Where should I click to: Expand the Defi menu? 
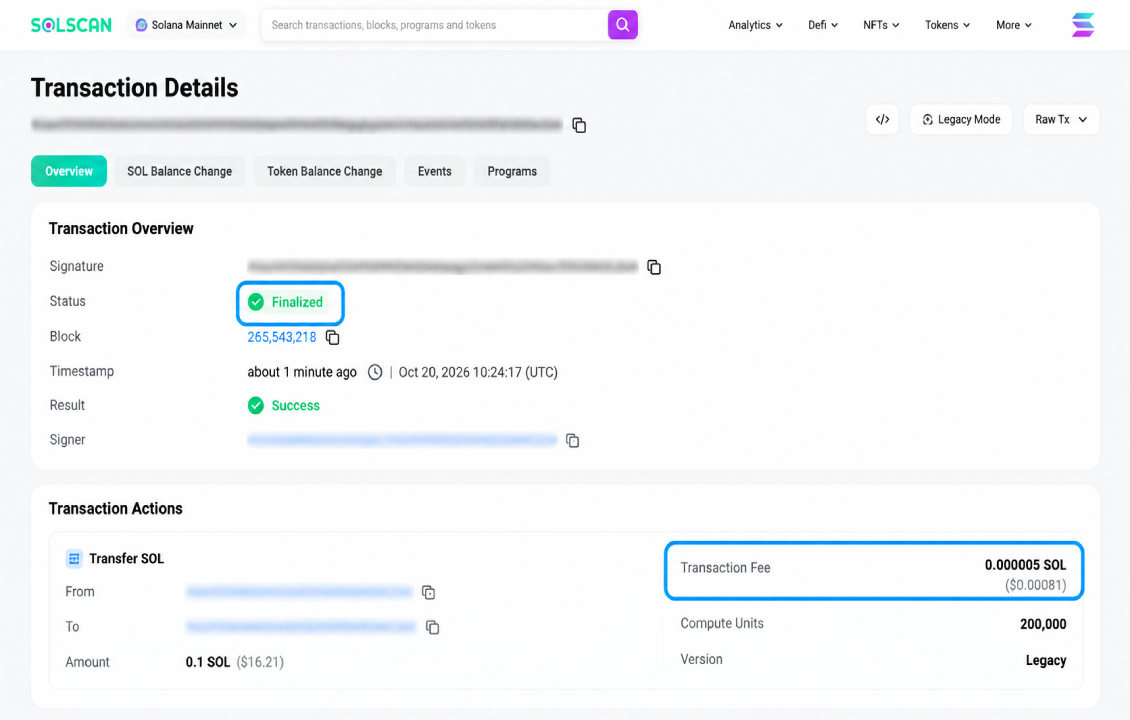pyautogui.click(x=823, y=25)
